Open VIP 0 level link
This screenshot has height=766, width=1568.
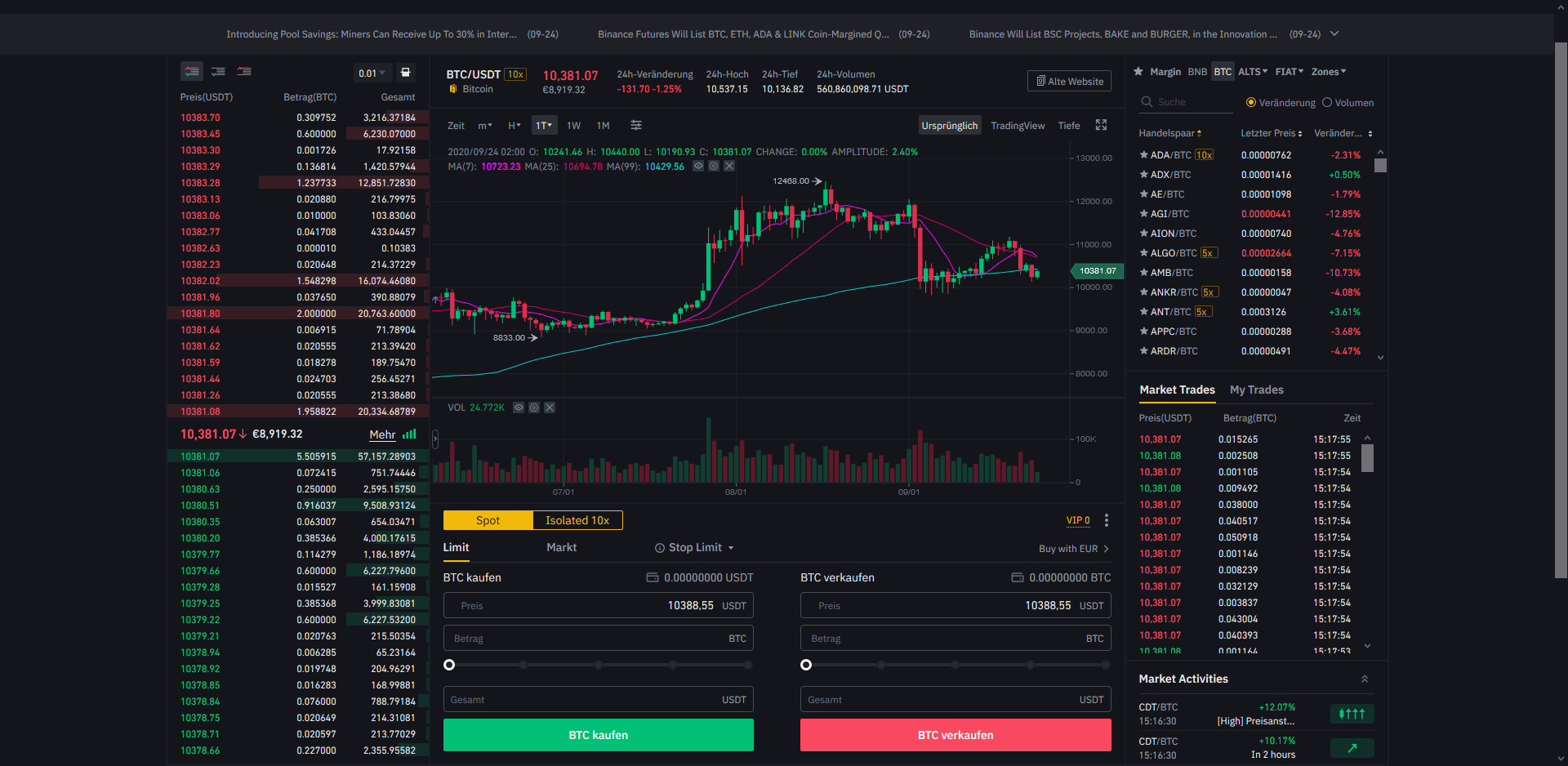point(1078,520)
